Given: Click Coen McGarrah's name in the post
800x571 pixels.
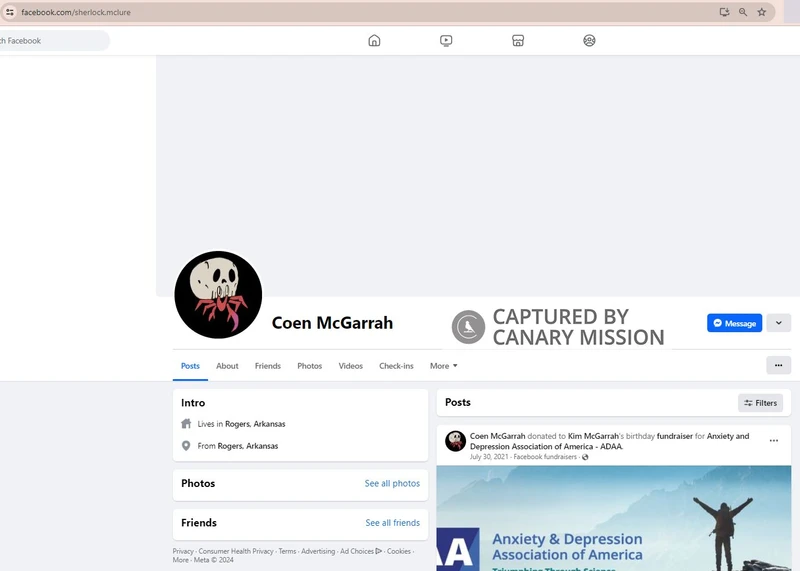Looking at the screenshot, I should (x=497, y=436).
